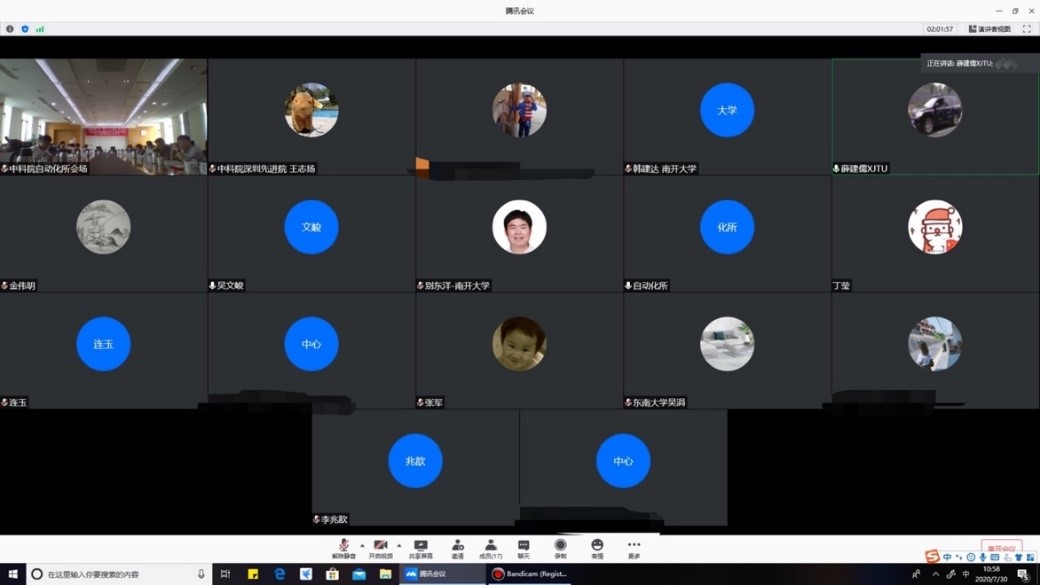
Task: Click the red leave meeting button
Action: click(1001, 549)
